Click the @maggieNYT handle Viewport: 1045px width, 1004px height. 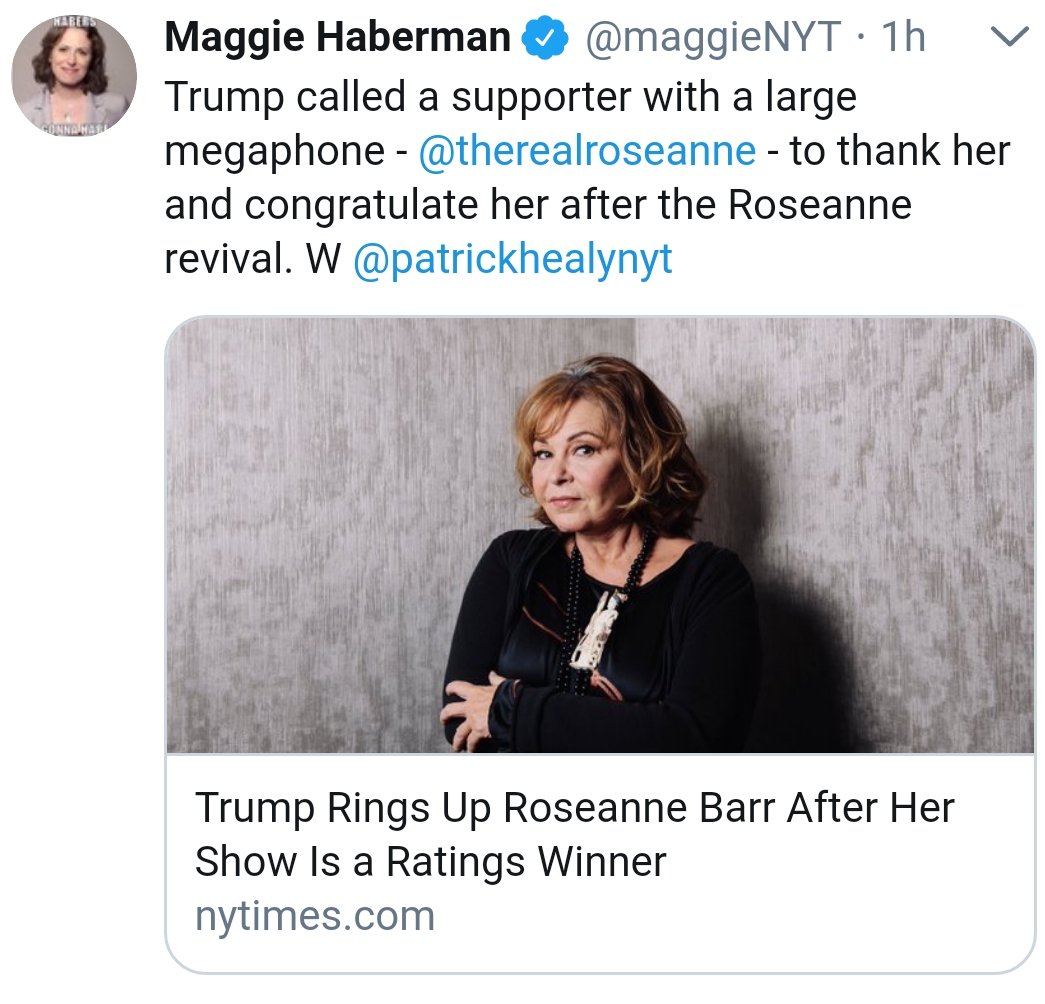pyautogui.click(x=711, y=39)
